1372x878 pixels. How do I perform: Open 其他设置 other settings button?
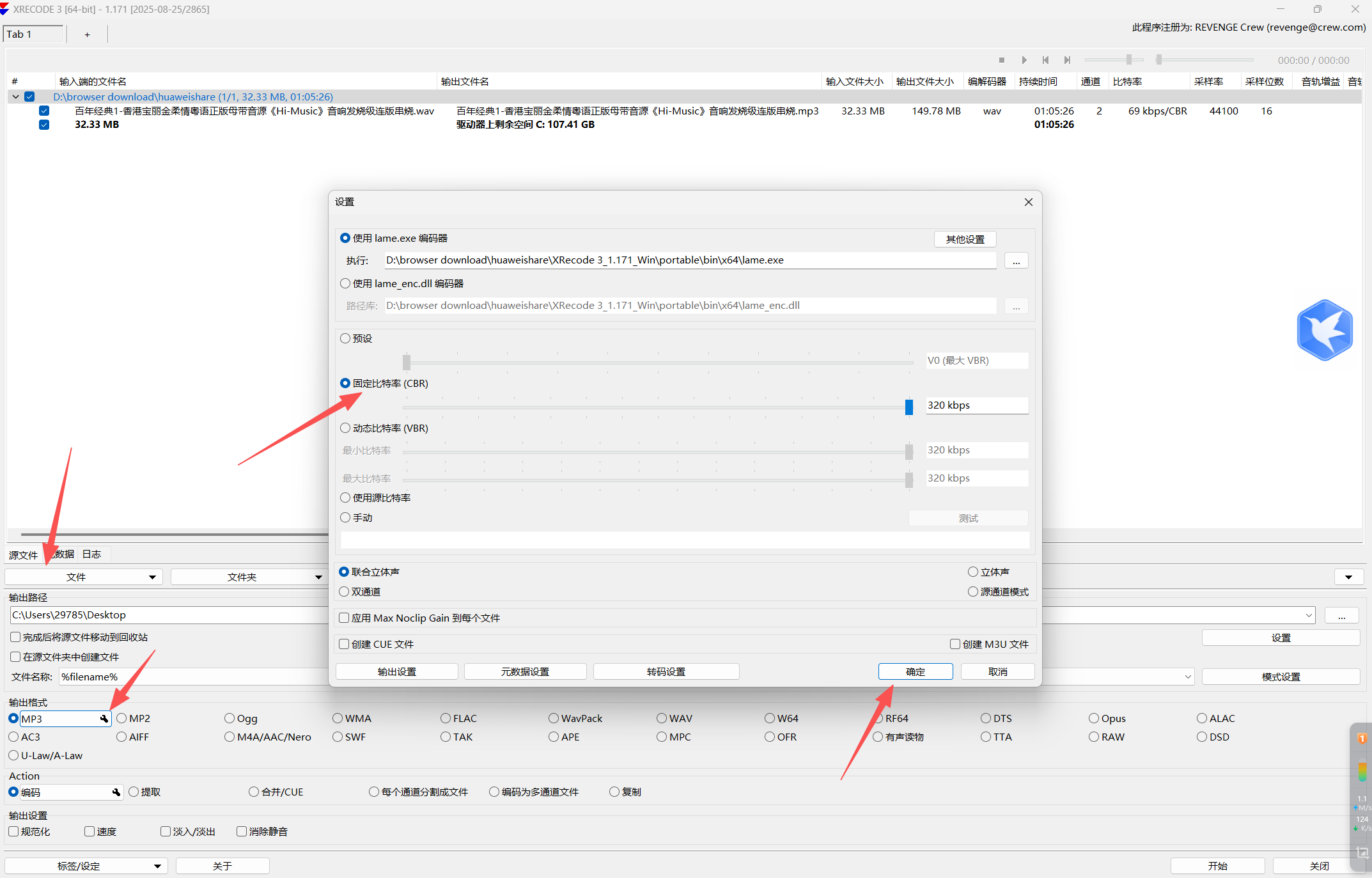965,239
